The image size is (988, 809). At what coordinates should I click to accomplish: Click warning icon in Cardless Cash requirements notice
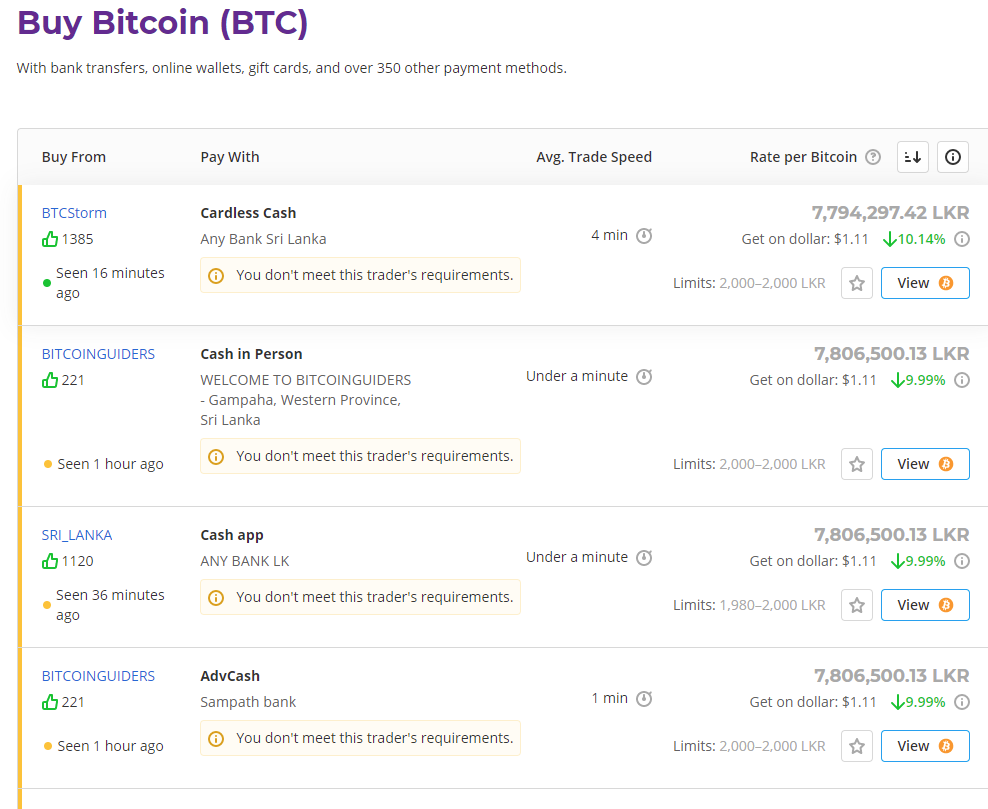(216, 275)
